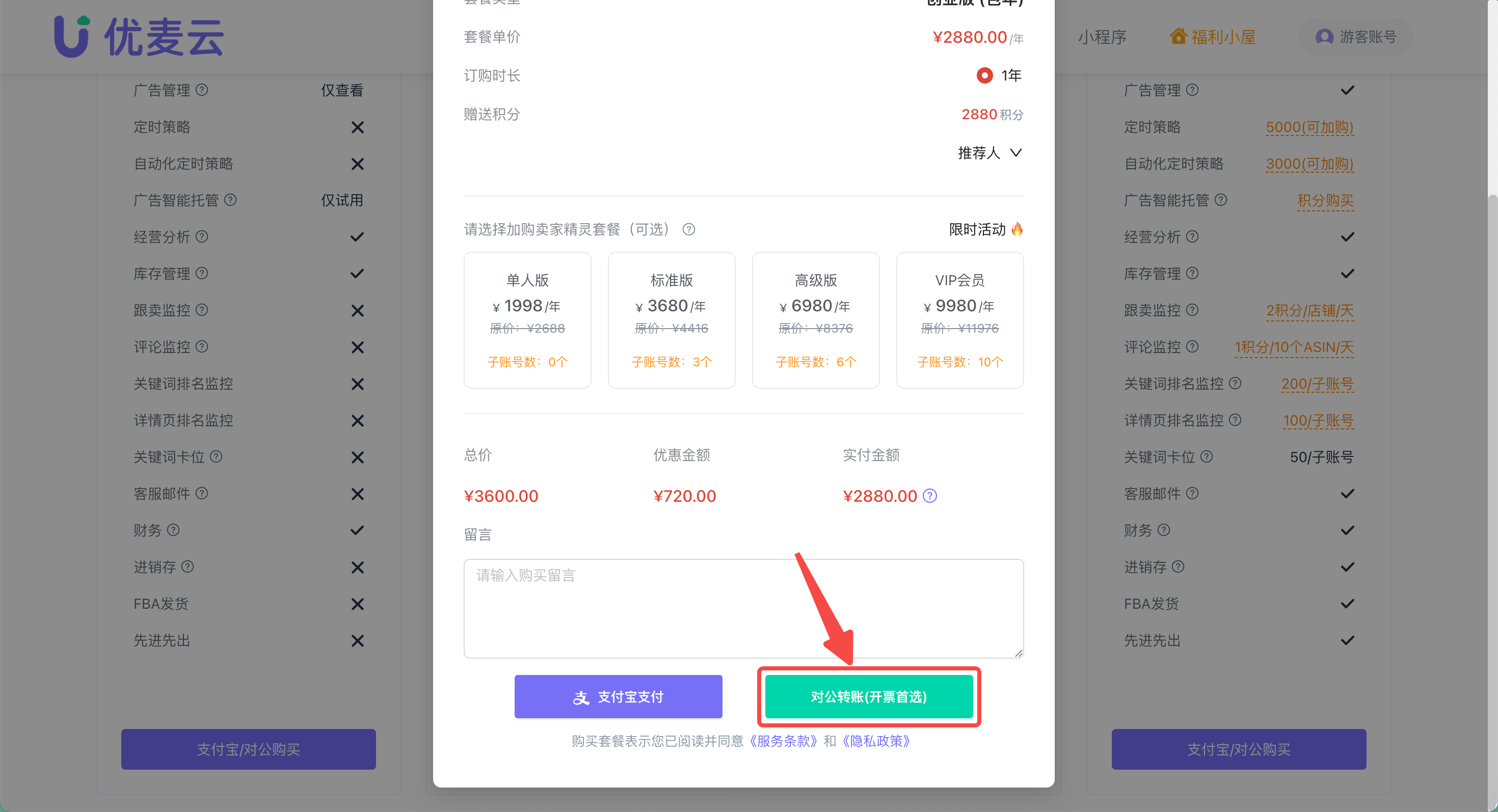Open the 小程序 menu item
Image resolution: width=1498 pixels, height=812 pixels.
1102,37
